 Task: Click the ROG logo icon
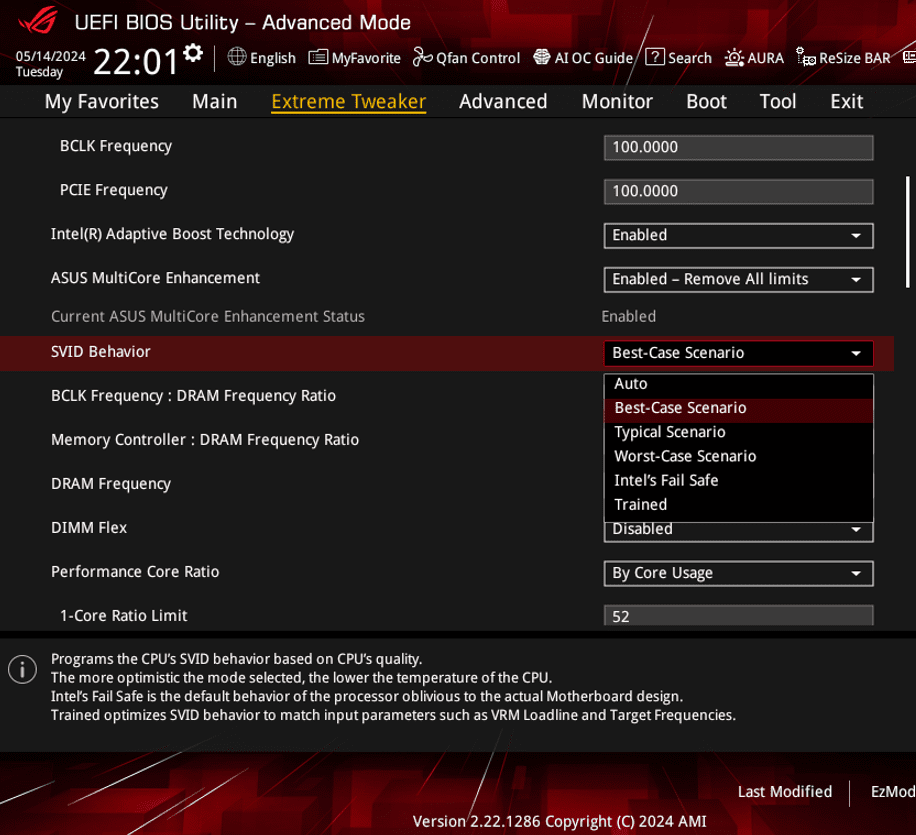(38, 21)
